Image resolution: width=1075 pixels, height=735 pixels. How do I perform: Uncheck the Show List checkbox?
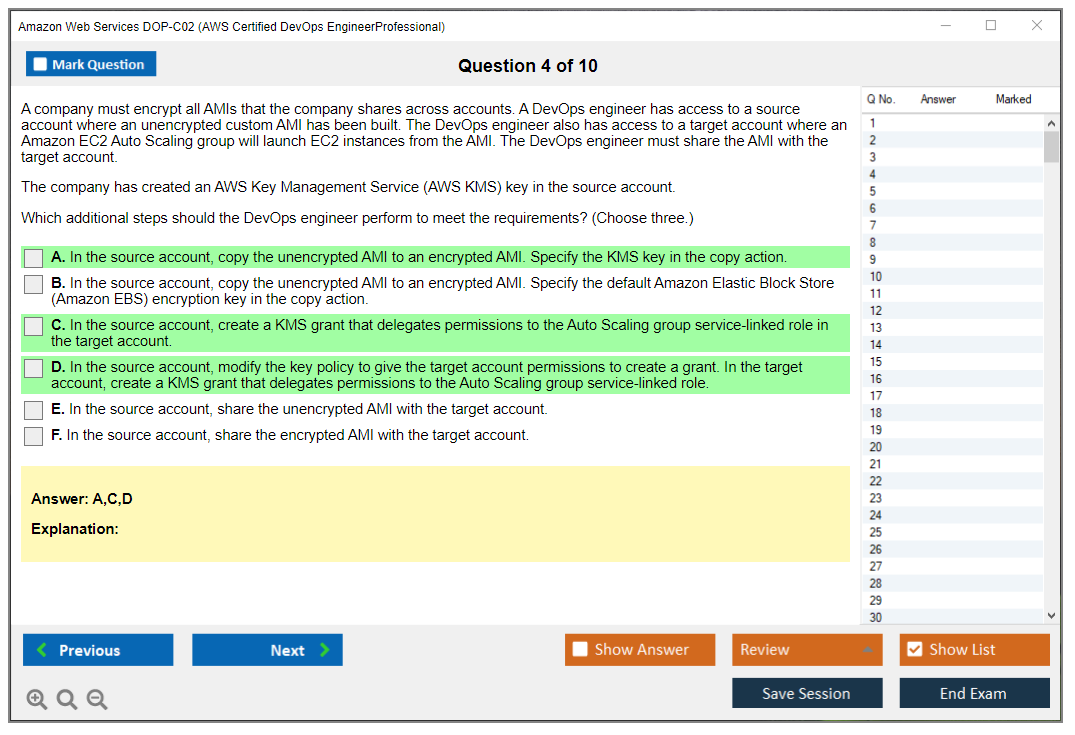(x=914, y=650)
